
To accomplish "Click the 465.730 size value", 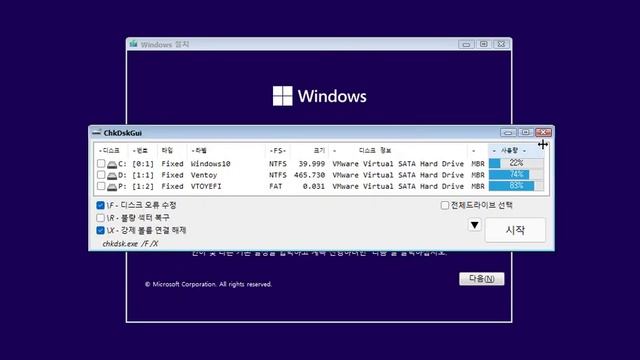I will pos(310,175).
